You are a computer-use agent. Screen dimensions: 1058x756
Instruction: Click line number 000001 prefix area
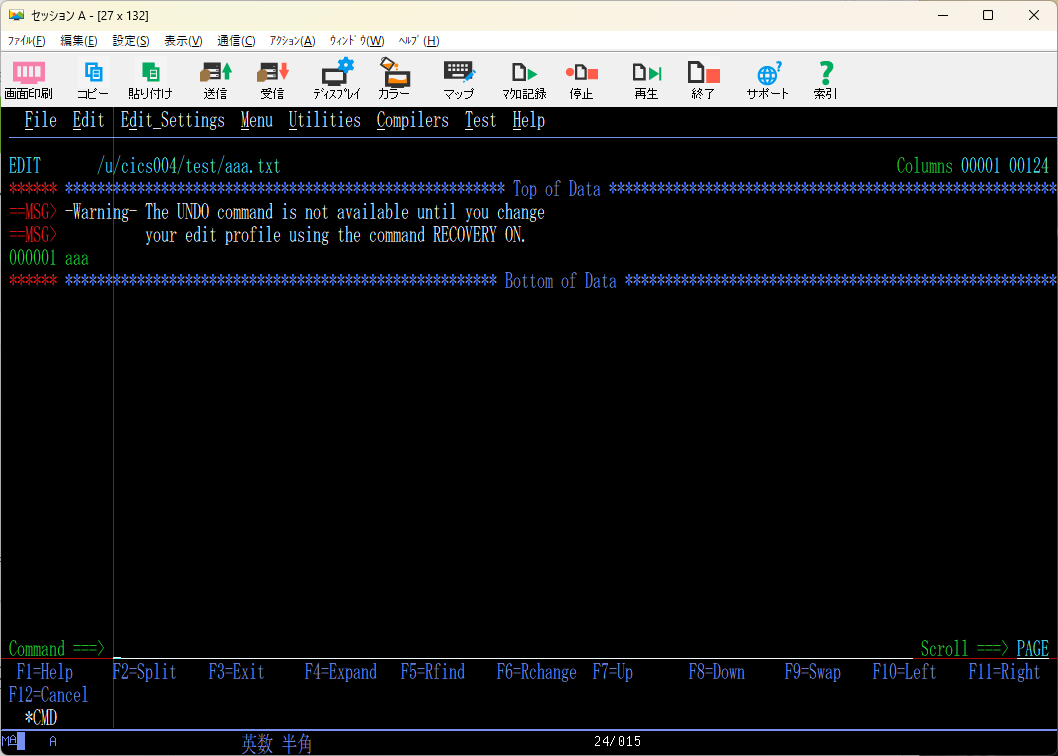(x=32, y=259)
